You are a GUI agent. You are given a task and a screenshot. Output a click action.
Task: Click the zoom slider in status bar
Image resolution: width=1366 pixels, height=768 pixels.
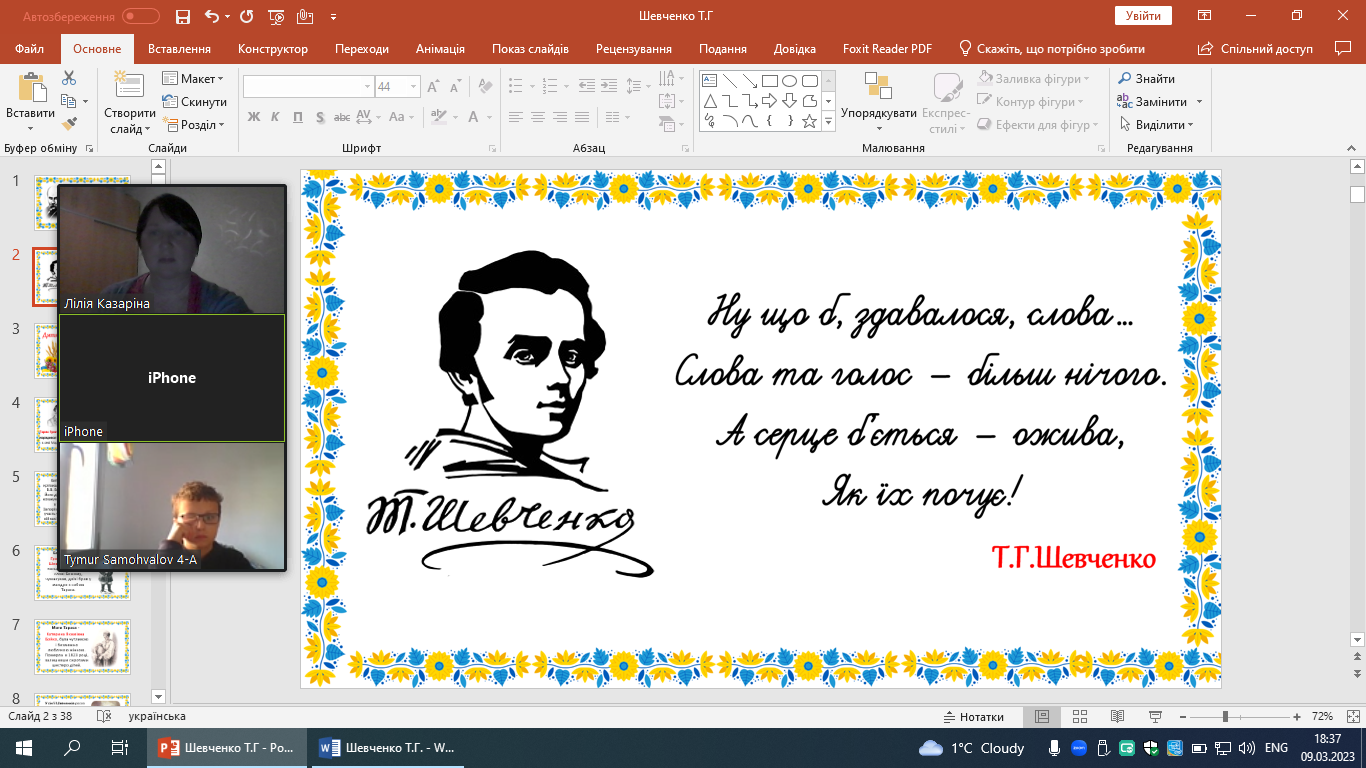pos(1225,717)
